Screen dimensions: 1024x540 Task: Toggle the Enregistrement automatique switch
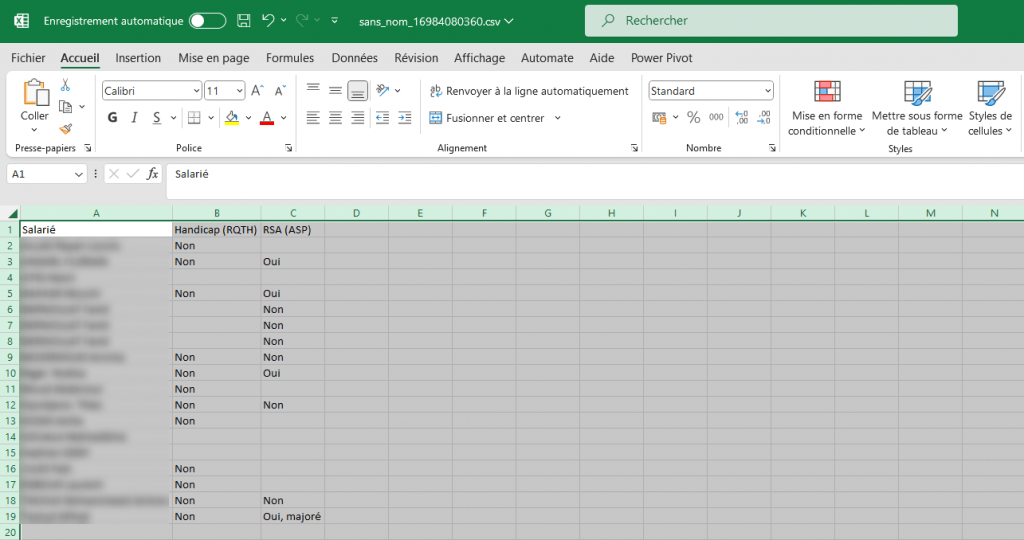pyautogui.click(x=207, y=21)
